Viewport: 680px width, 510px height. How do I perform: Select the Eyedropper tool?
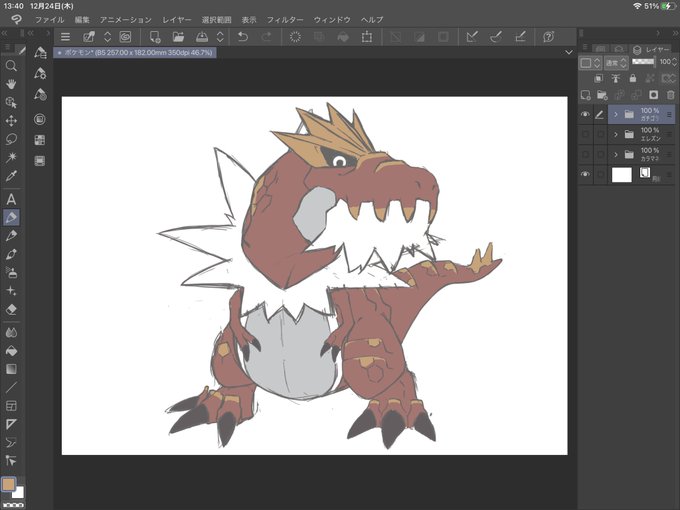click(11, 175)
